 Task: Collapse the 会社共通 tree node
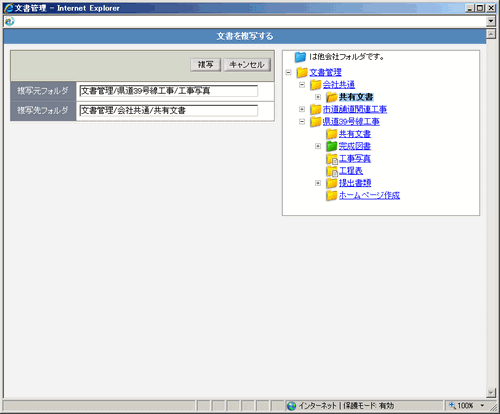302,85
